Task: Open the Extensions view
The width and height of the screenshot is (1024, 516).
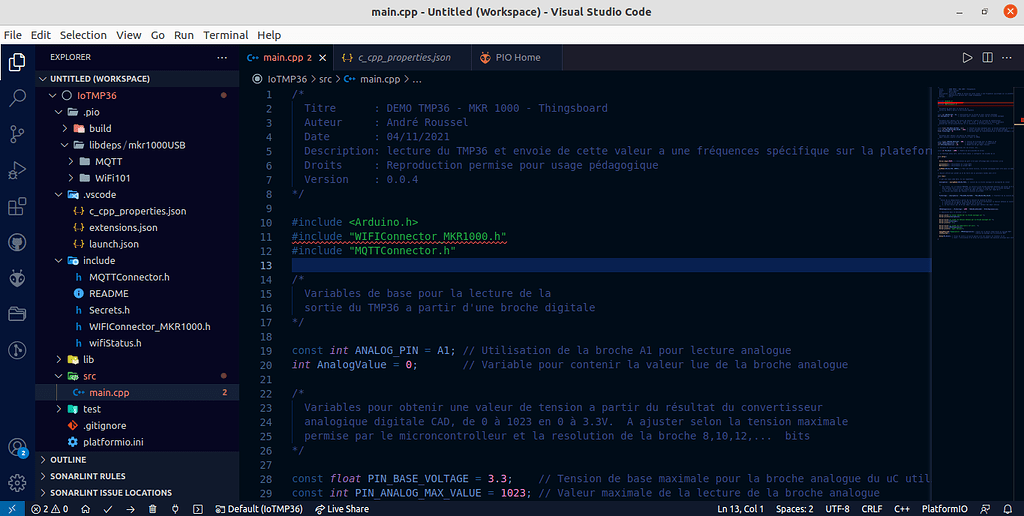Action: (x=17, y=207)
